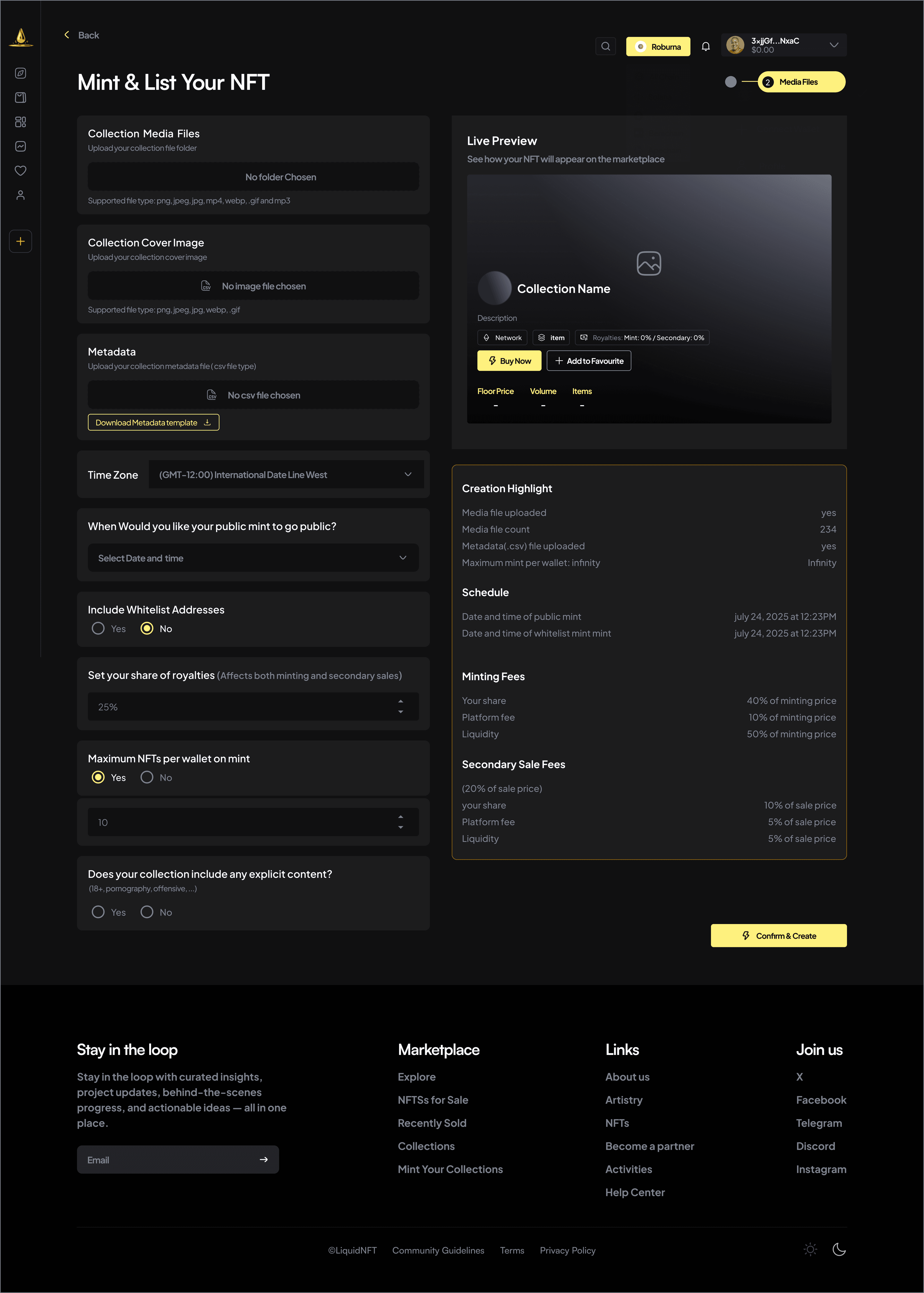Open the Become a partner footer link
The width and height of the screenshot is (924, 1293).
click(x=650, y=1146)
